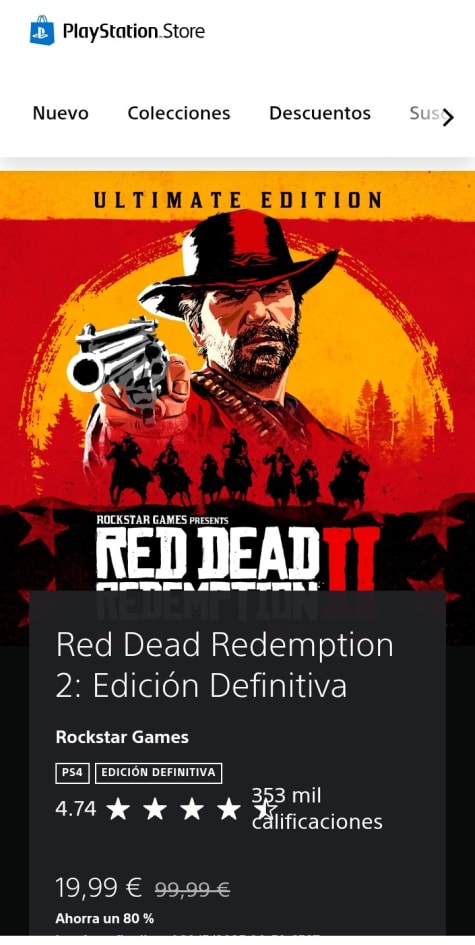Click the PlayStation Store shopping bag icon
The image size is (475, 945).
tap(42, 30)
